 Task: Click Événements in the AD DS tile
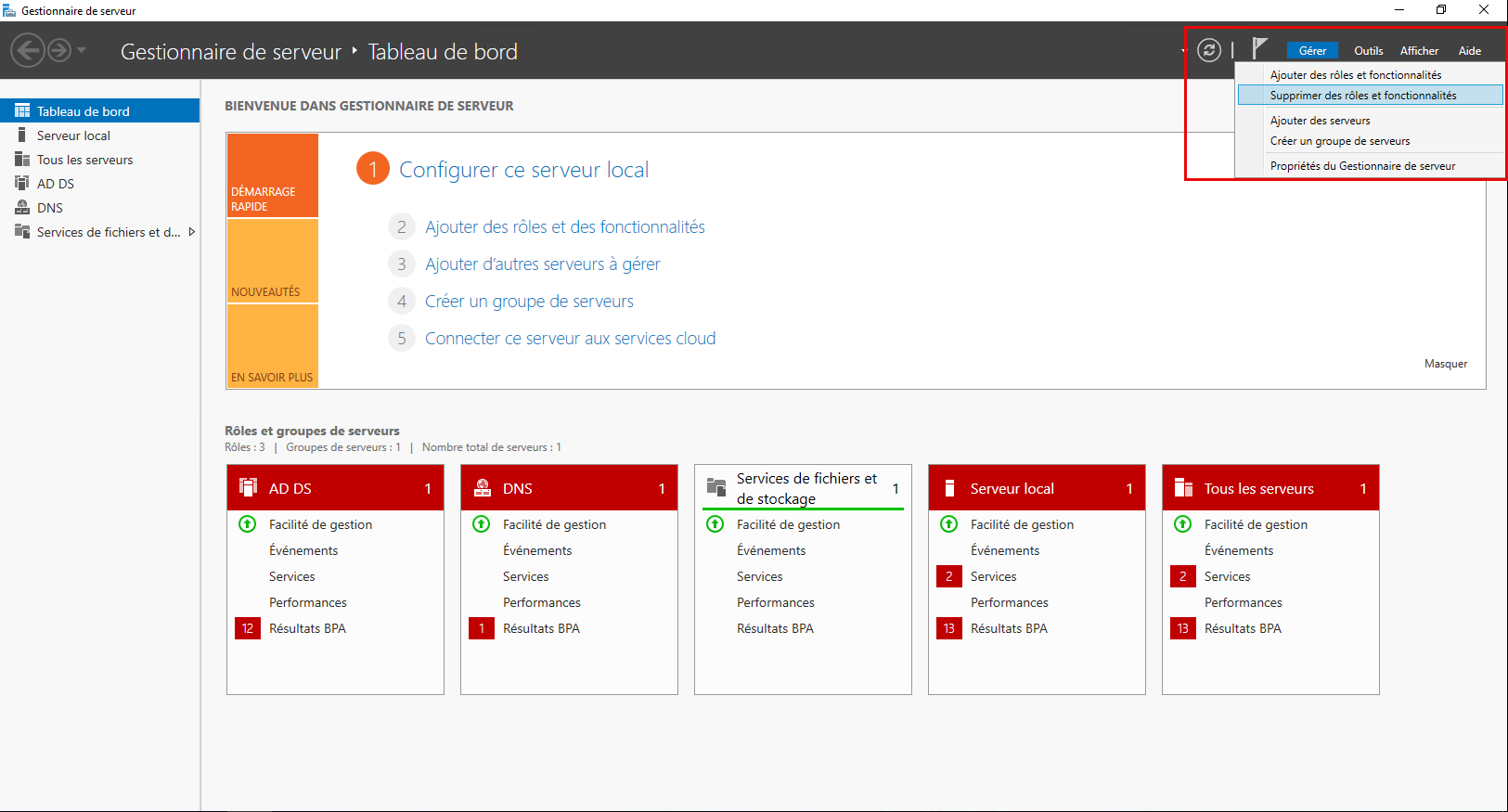click(x=303, y=550)
